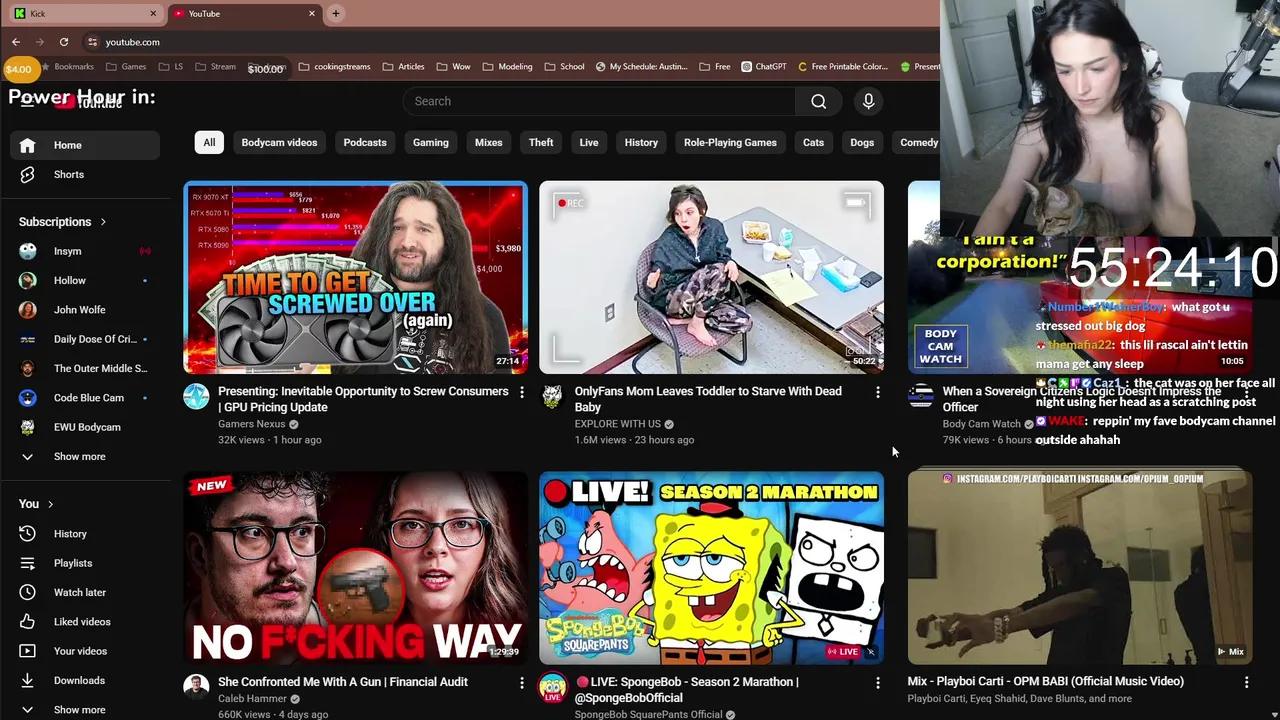
Task: Filter by Gaming chip
Action: 431,142
